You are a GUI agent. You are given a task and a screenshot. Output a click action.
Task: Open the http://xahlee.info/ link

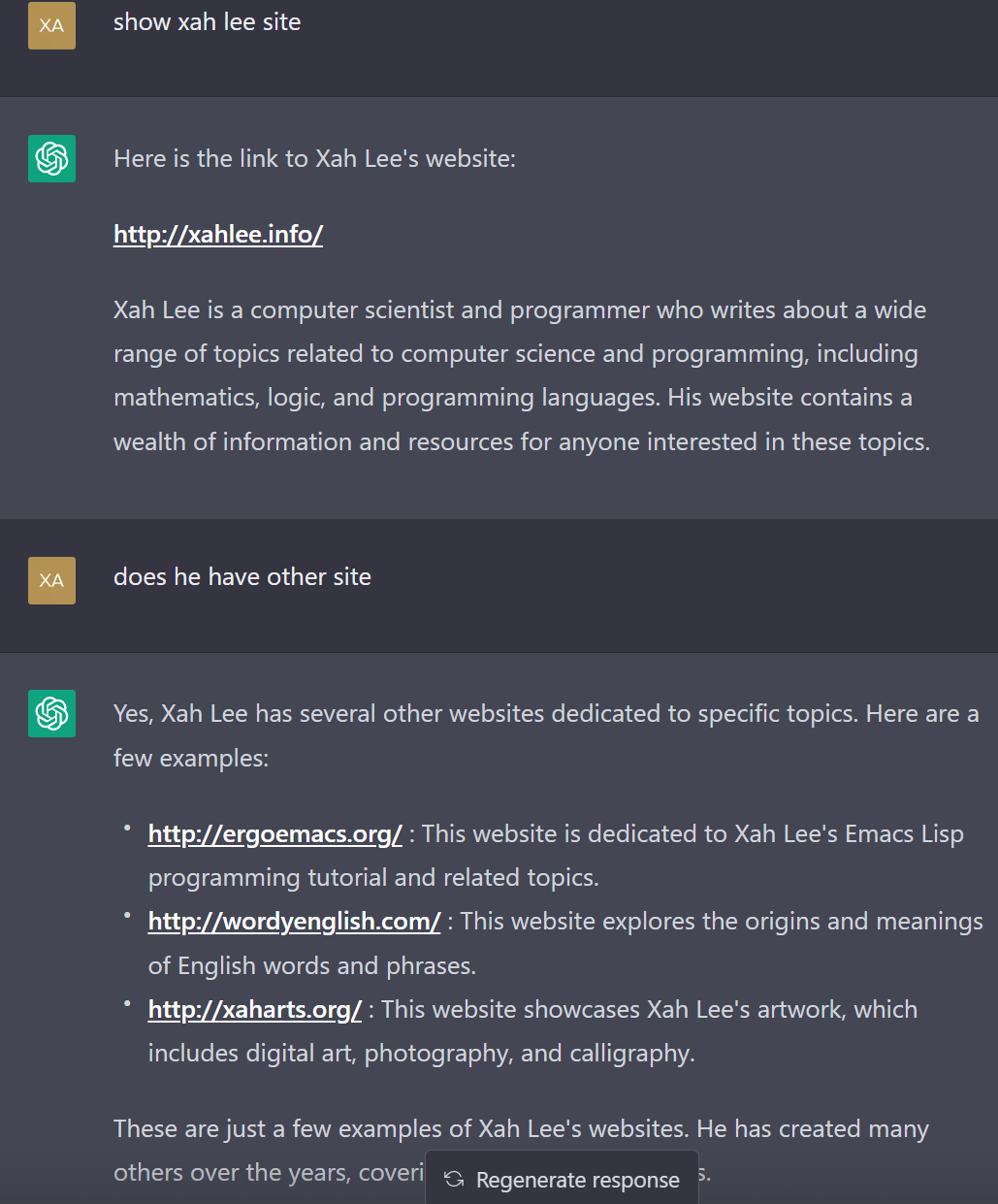click(x=218, y=234)
